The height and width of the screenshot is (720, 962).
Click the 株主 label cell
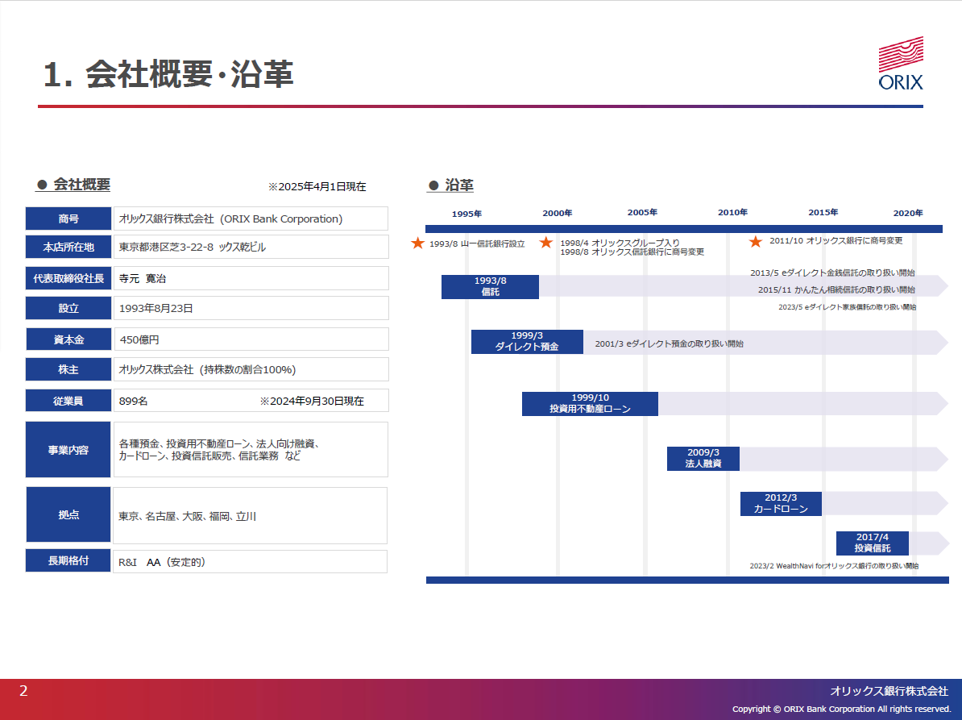pyautogui.click(x=68, y=370)
